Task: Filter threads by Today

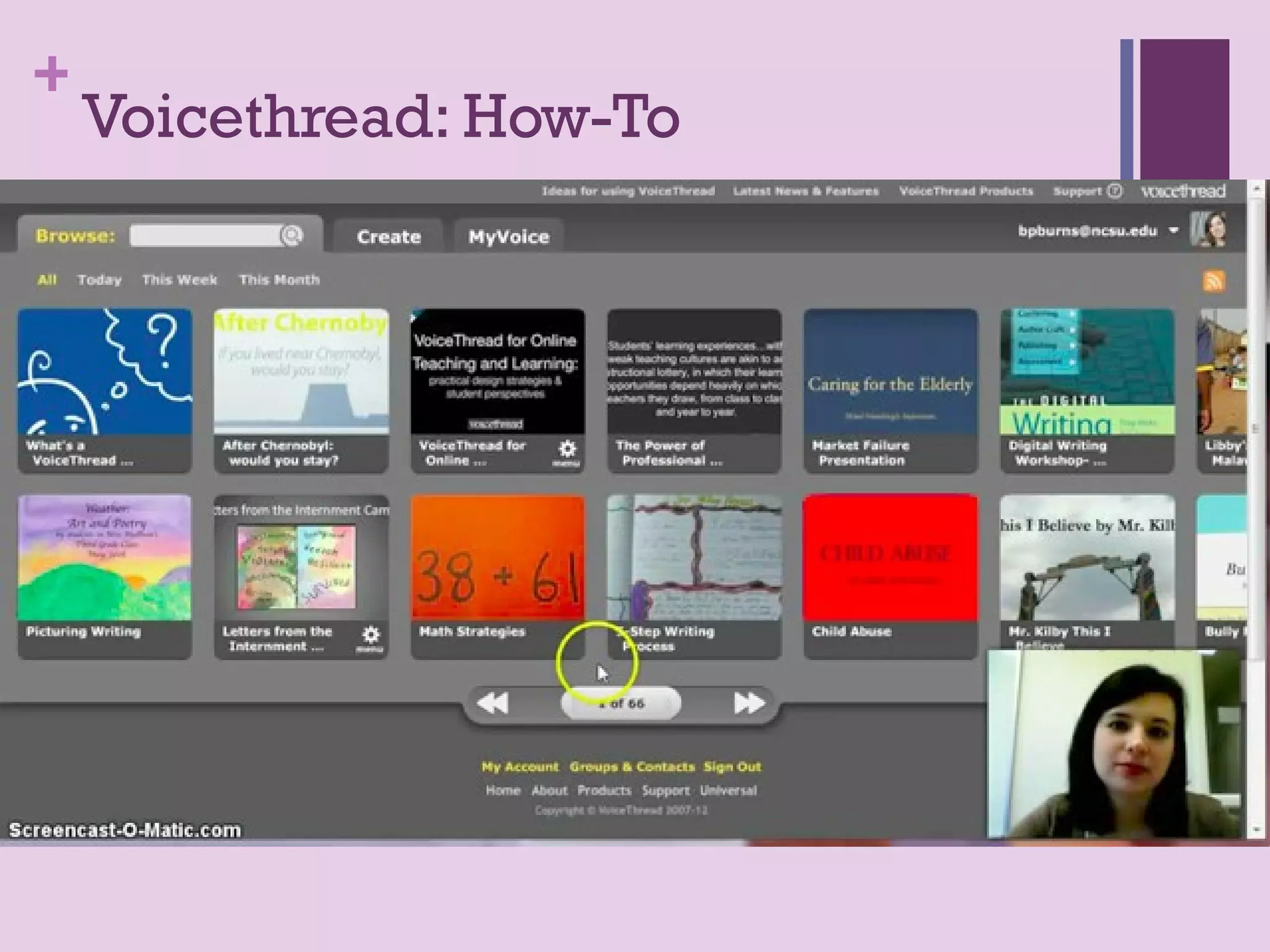Action: 99,280
